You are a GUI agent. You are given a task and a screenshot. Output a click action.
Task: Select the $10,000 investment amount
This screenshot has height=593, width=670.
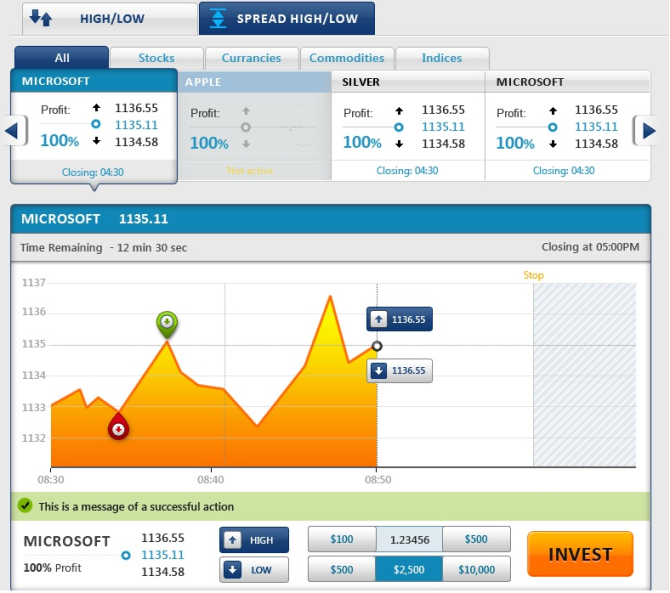click(x=476, y=569)
